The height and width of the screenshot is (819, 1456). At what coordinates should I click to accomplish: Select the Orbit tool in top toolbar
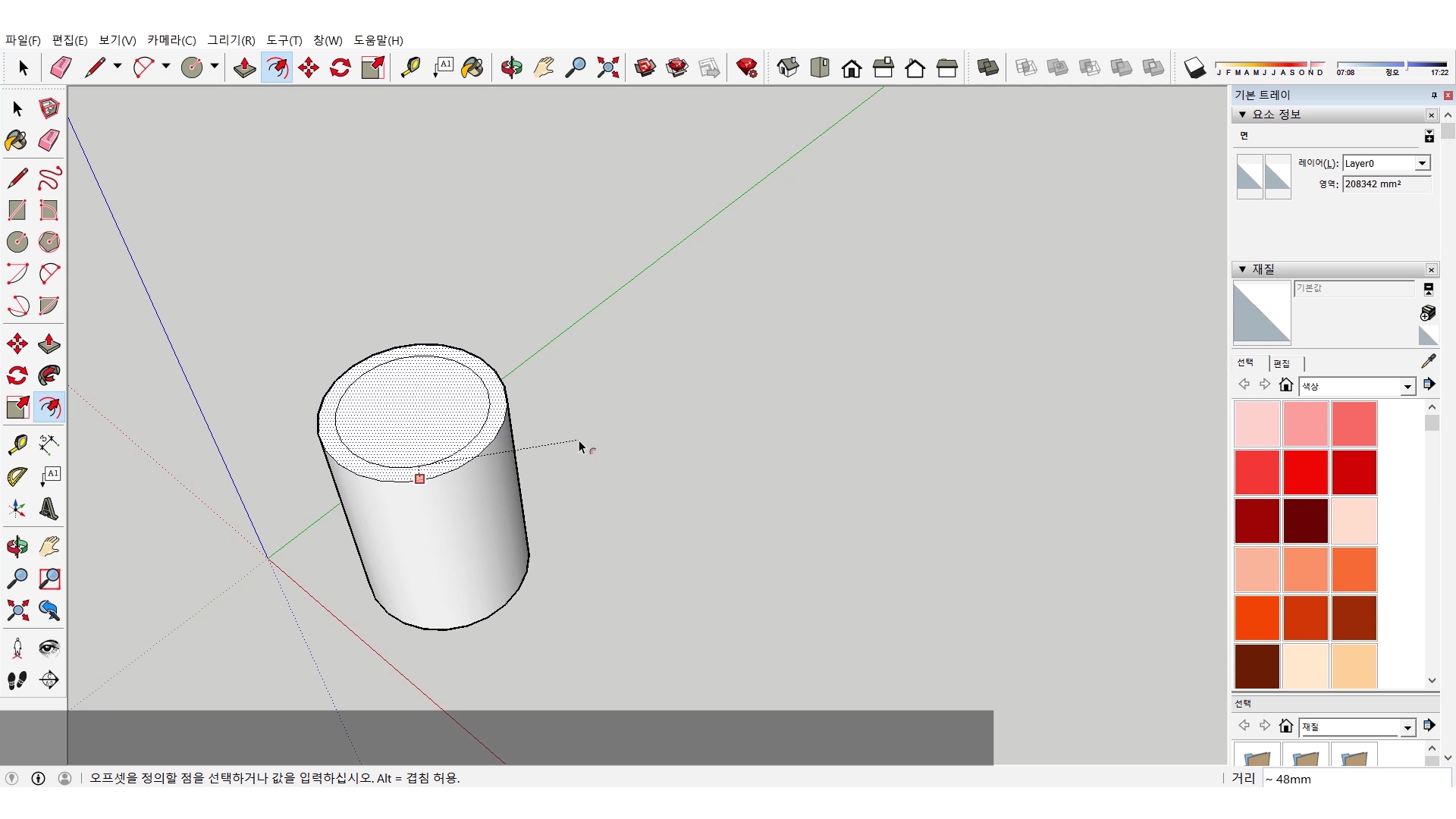511,68
